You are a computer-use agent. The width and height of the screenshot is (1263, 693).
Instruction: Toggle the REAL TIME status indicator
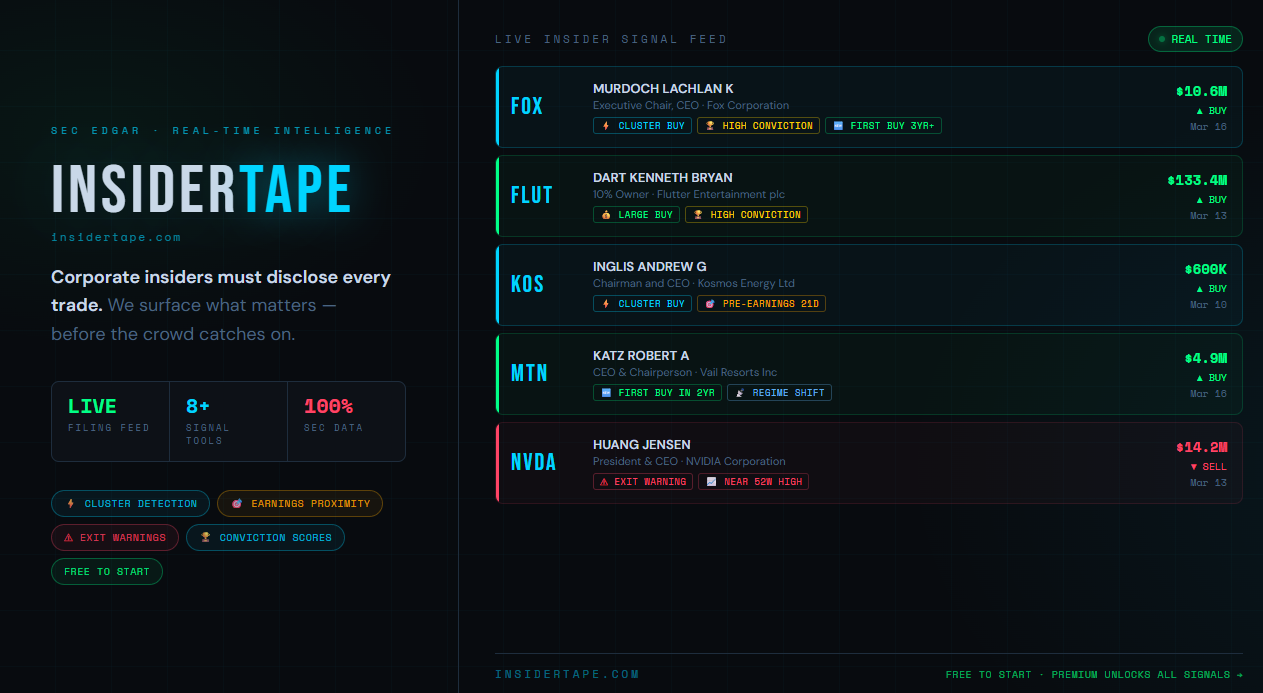pyautogui.click(x=1195, y=38)
